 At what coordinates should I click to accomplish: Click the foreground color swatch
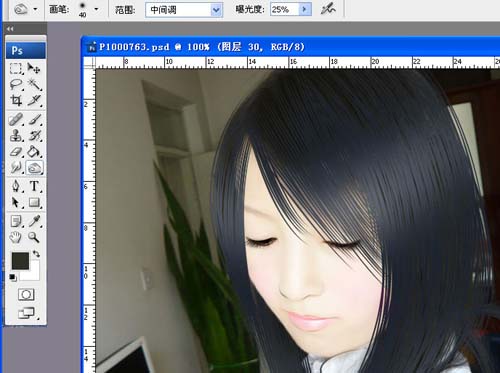pos(20,260)
